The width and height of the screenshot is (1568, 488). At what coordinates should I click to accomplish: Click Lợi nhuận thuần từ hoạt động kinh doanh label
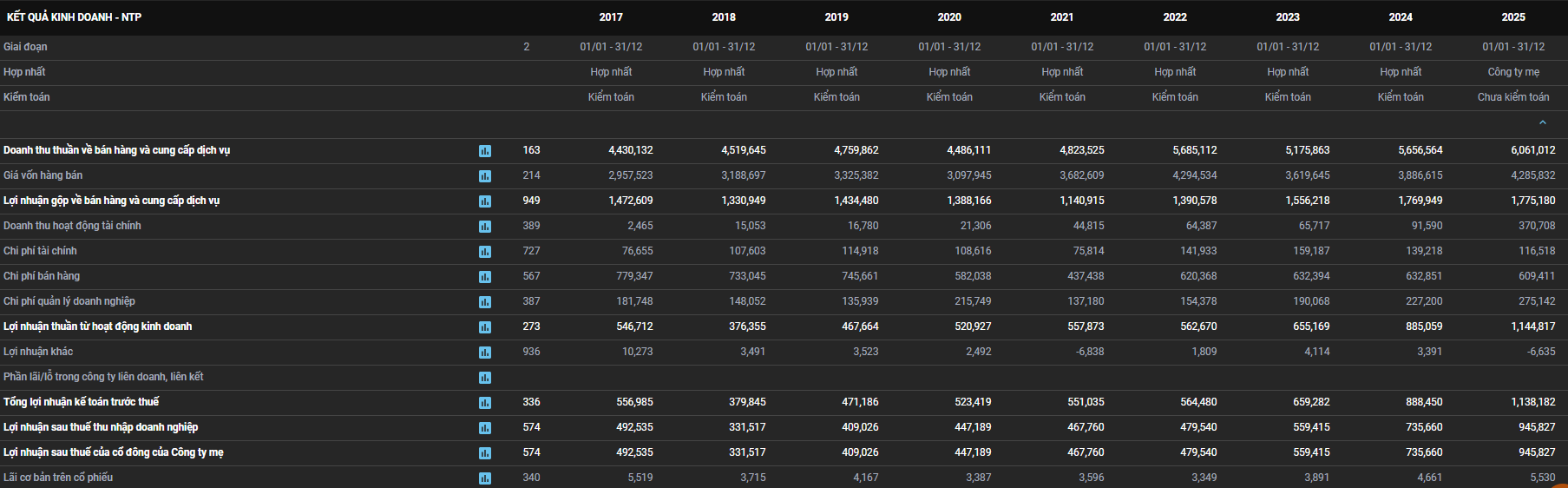pyautogui.click(x=98, y=326)
